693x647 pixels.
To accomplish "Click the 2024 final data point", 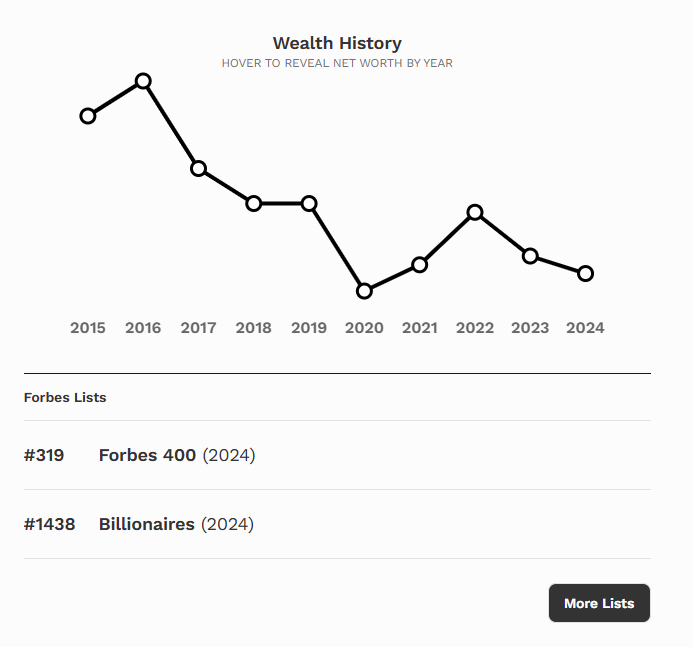I will pos(586,273).
